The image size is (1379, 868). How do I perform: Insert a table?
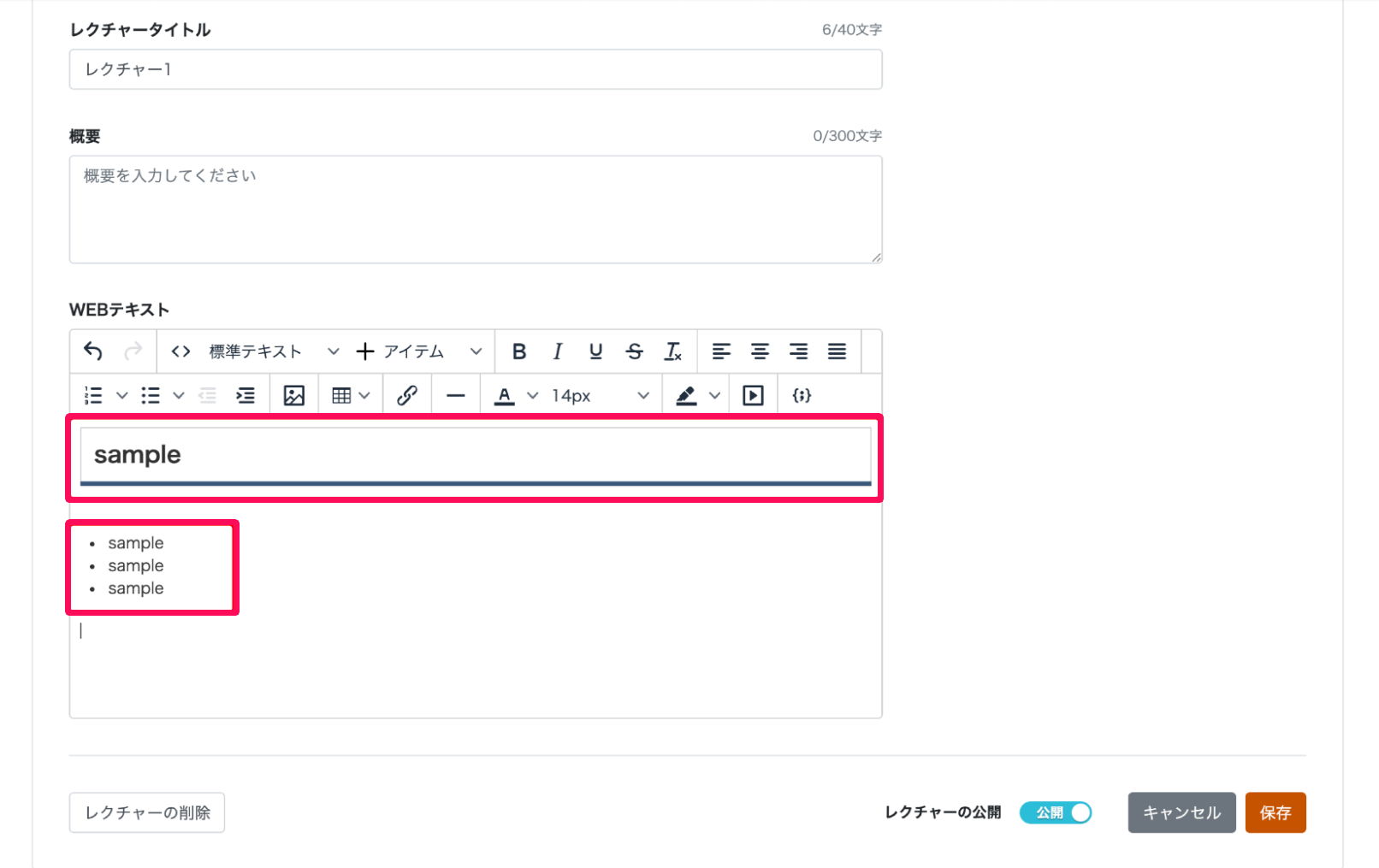(341, 396)
